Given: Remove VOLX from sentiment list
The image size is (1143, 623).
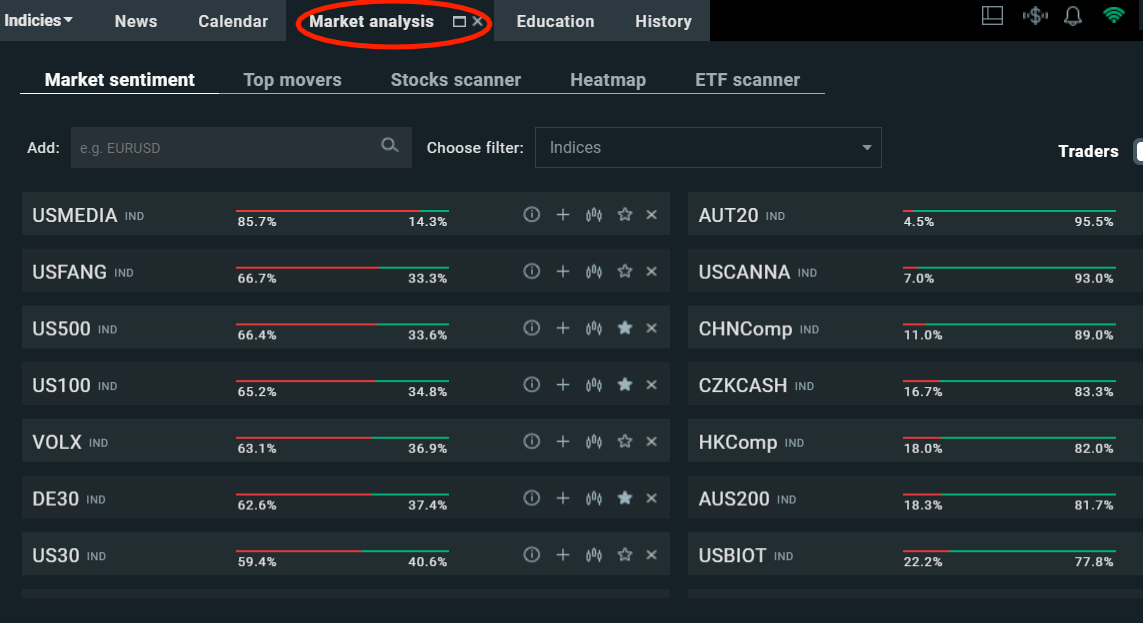Looking at the screenshot, I should 651,441.
